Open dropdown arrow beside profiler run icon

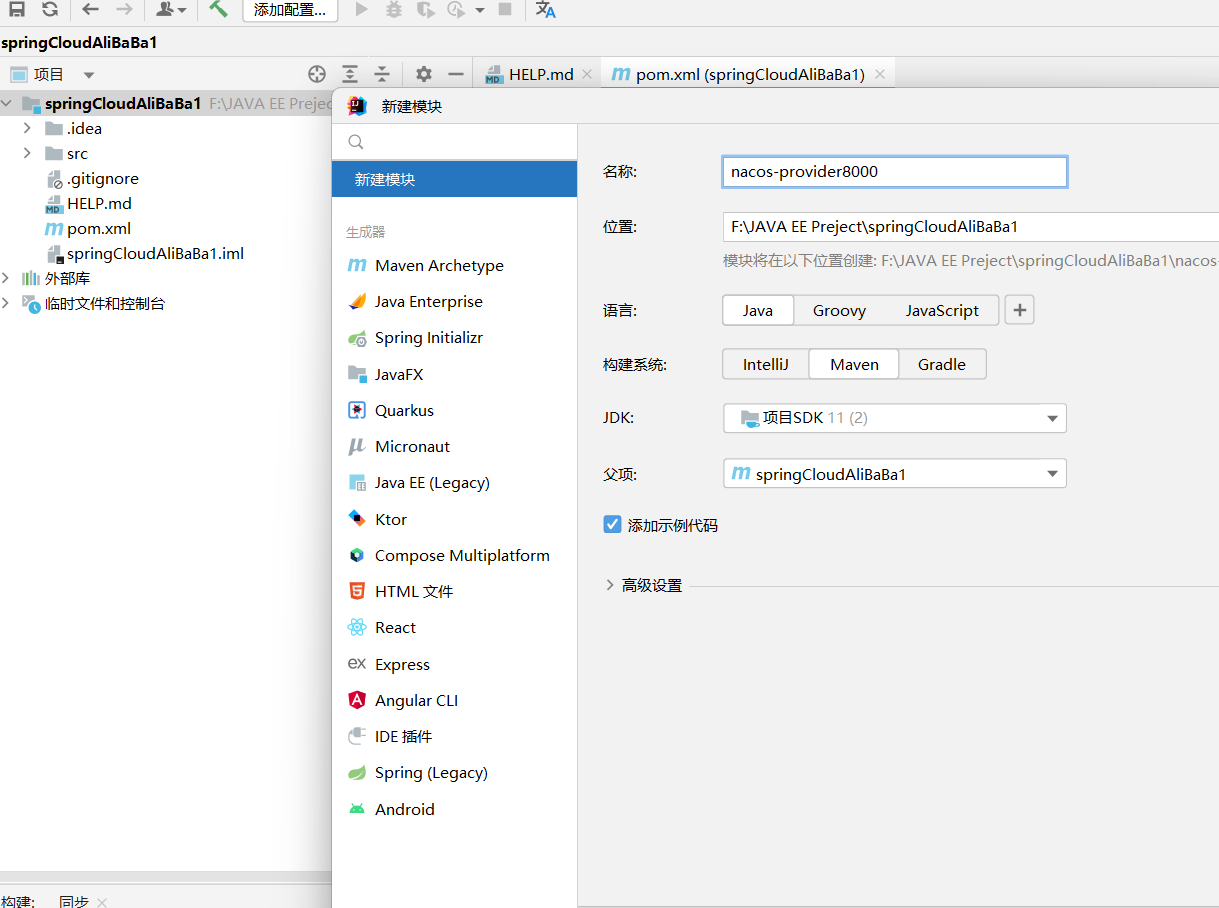pyautogui.click(x=480, y=10)
